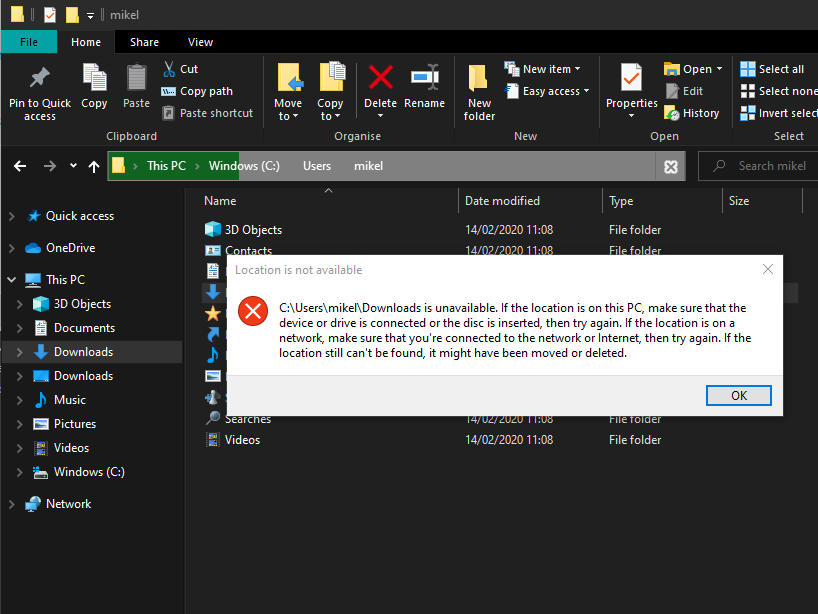Image resolution: width=818 pixels, height=614 pixels.
Task: Click Copy path in ribbon
Action: pyautogui.click(x=197, y=91)
